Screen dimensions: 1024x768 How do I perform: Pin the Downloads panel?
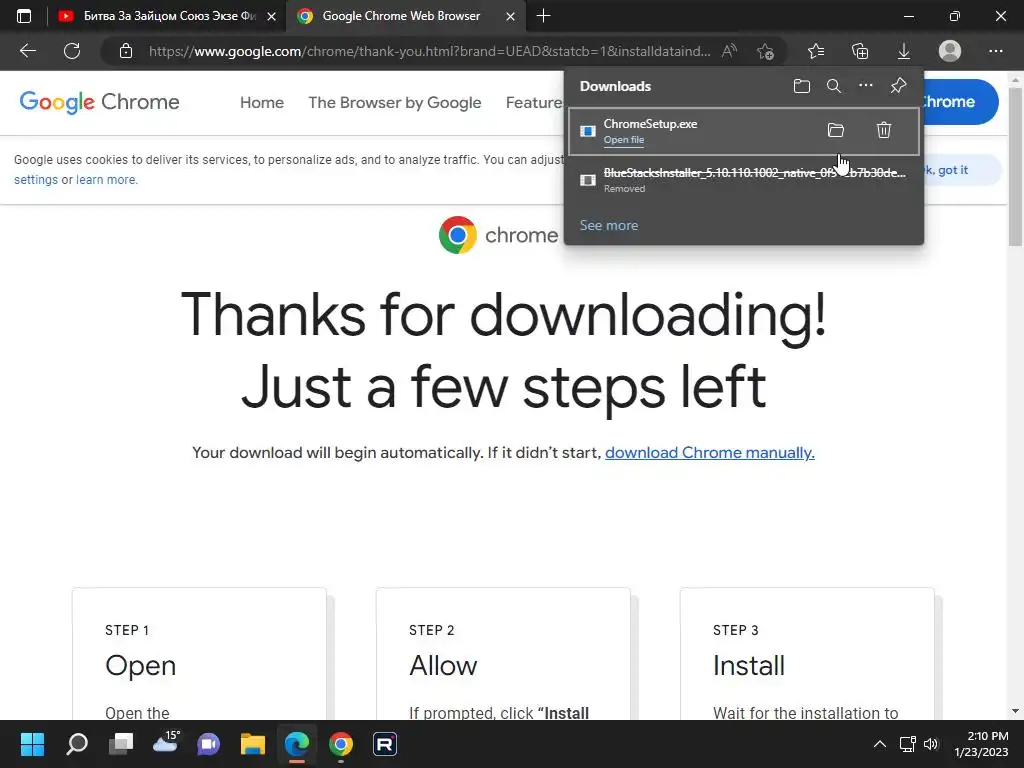899,86
